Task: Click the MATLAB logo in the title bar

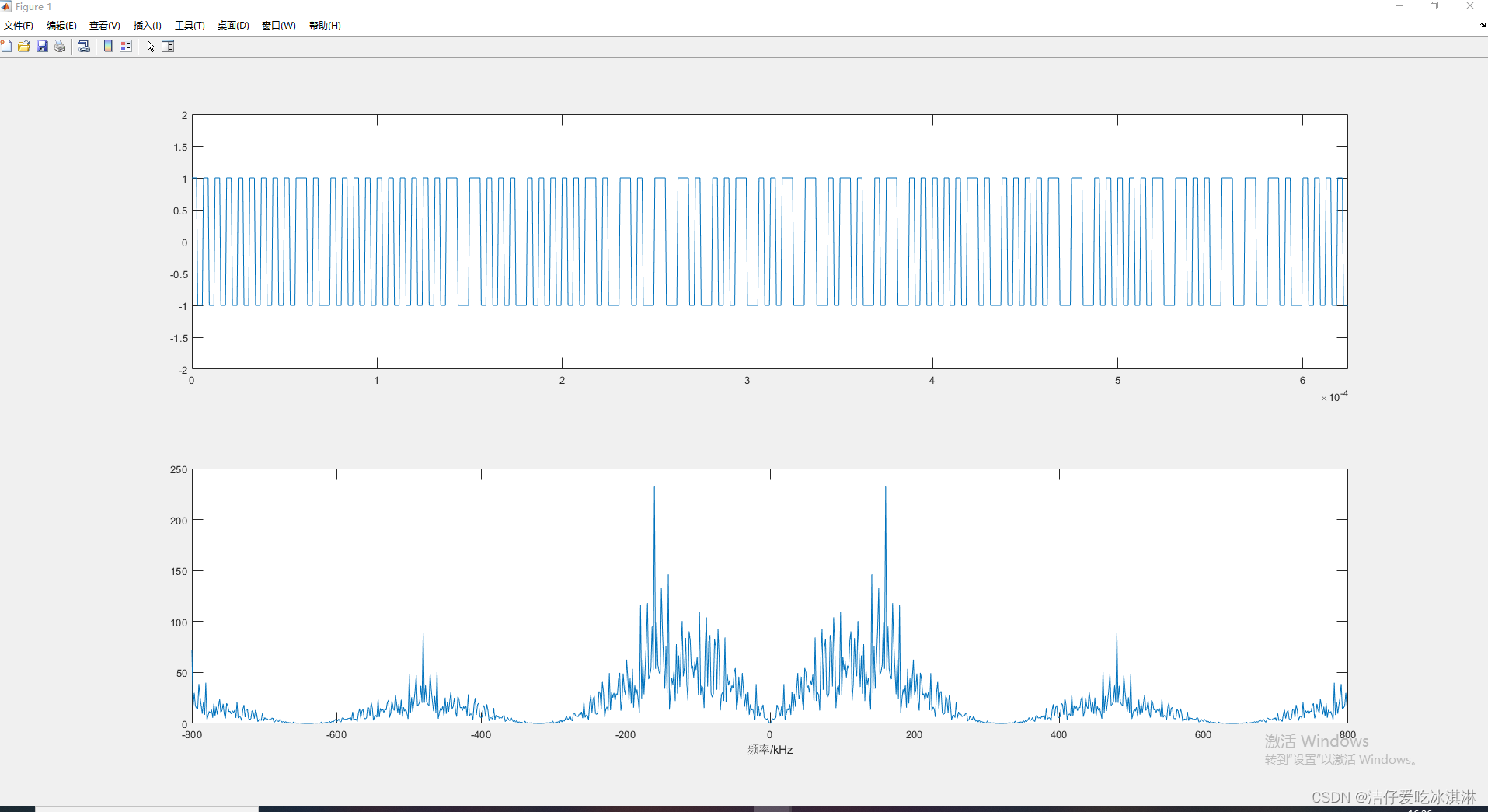Action: (5, 6)
